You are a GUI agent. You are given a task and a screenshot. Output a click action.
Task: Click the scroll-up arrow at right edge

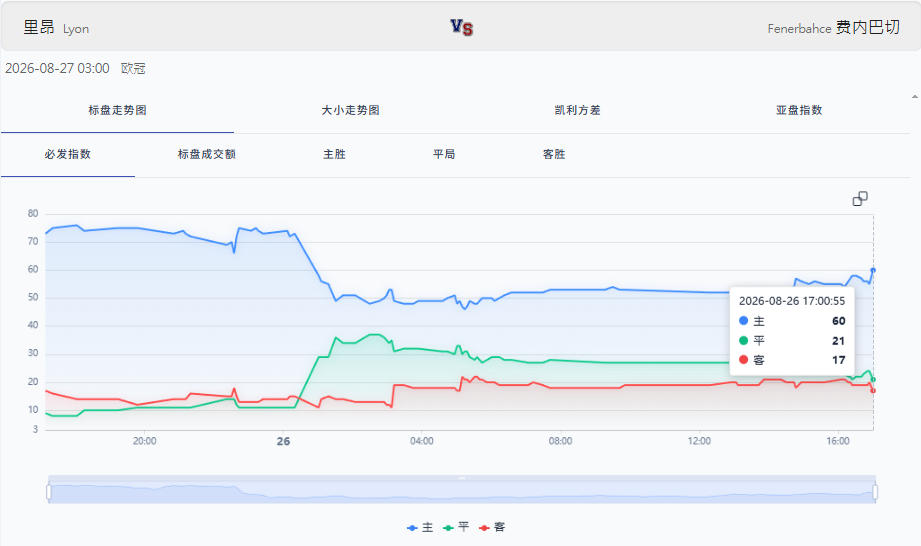[x=915, y=97]
